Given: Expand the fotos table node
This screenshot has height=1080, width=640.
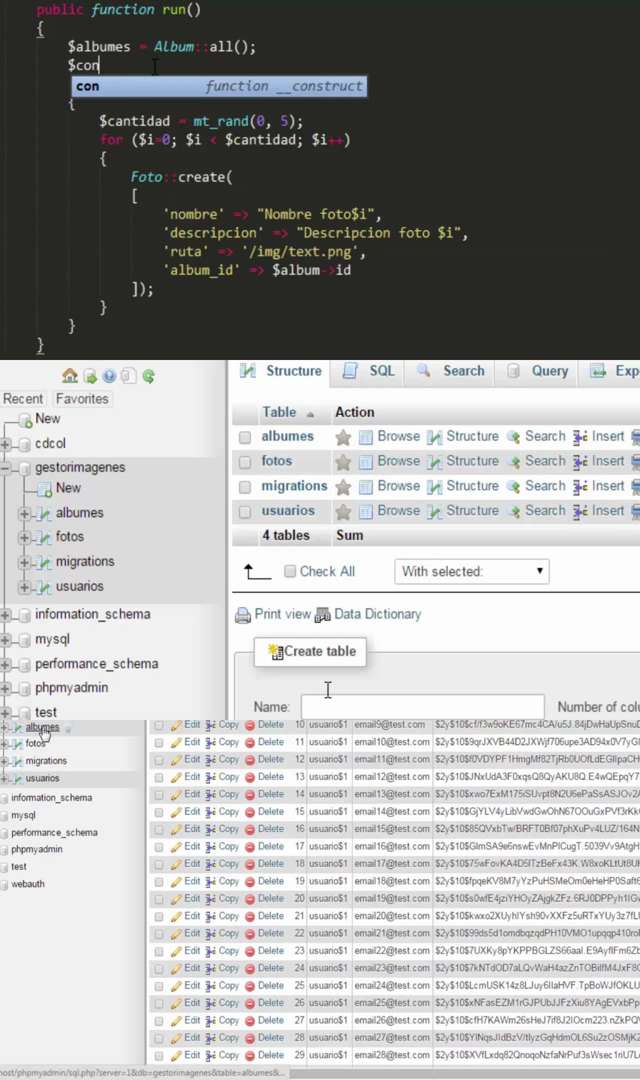Looking at the screenshot, I should [24, 538].
